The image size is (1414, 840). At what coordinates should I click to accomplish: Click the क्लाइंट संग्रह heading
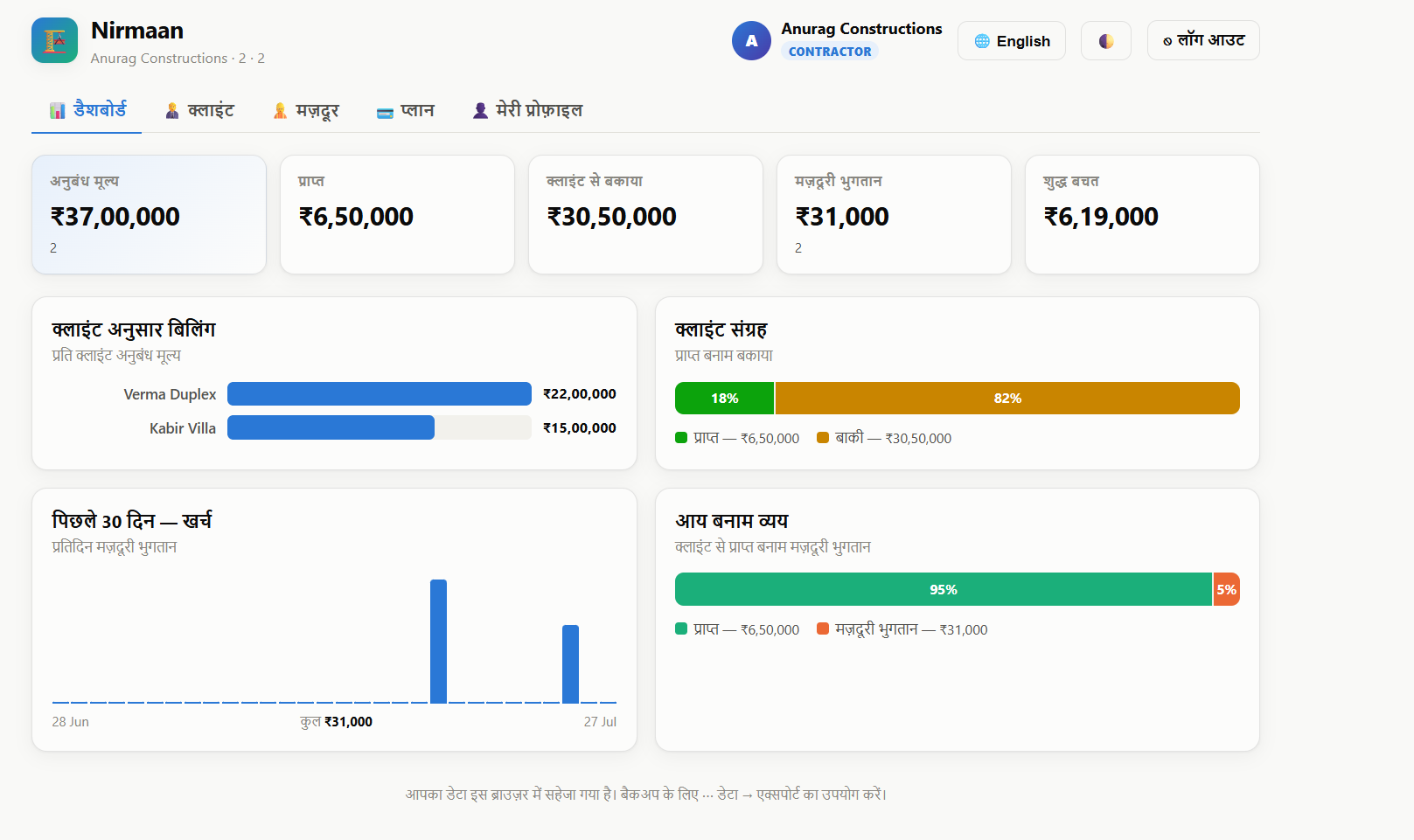pyautogui.click(x=721, y=330)
